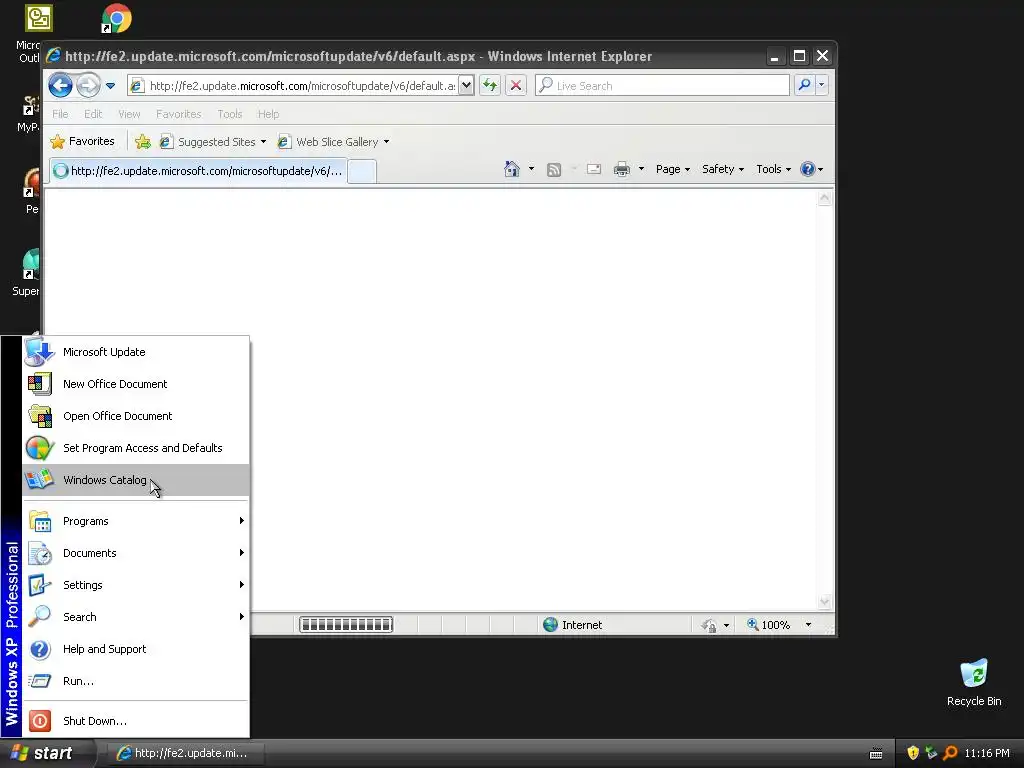
Task: Open the command bar Tools dropdown
Action: click(773, 169)
